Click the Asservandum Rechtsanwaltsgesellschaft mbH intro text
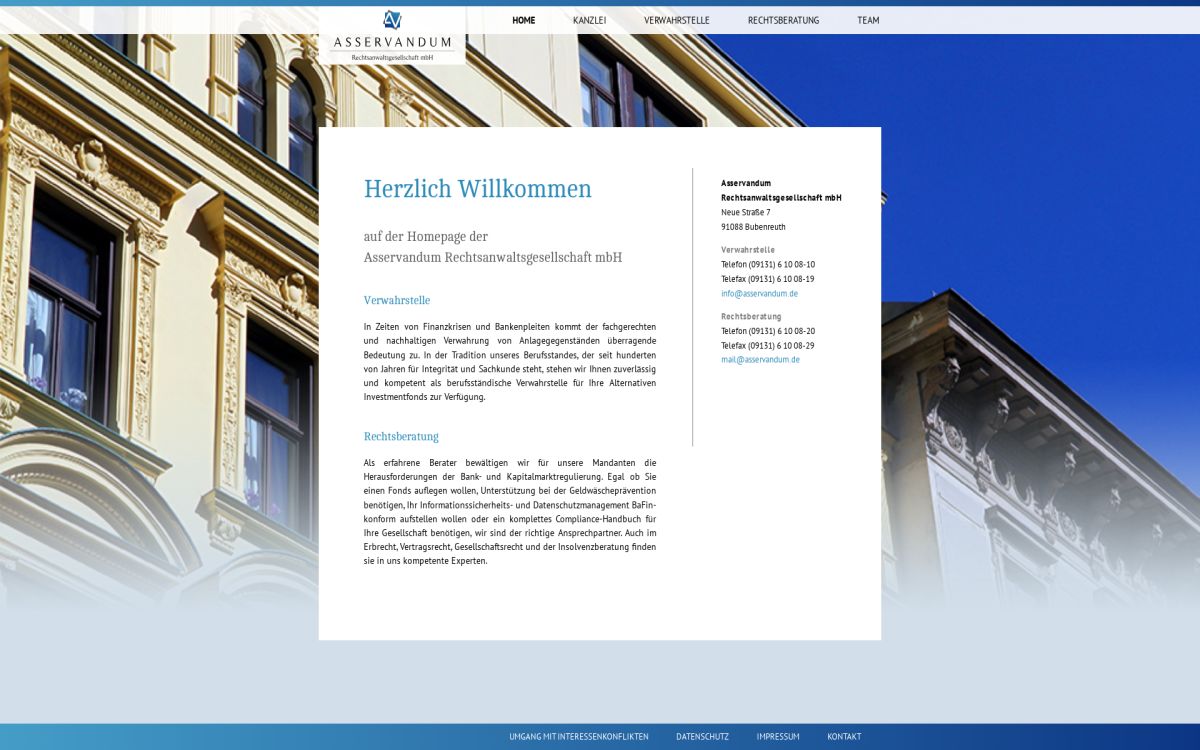 (x=492, y=256)
